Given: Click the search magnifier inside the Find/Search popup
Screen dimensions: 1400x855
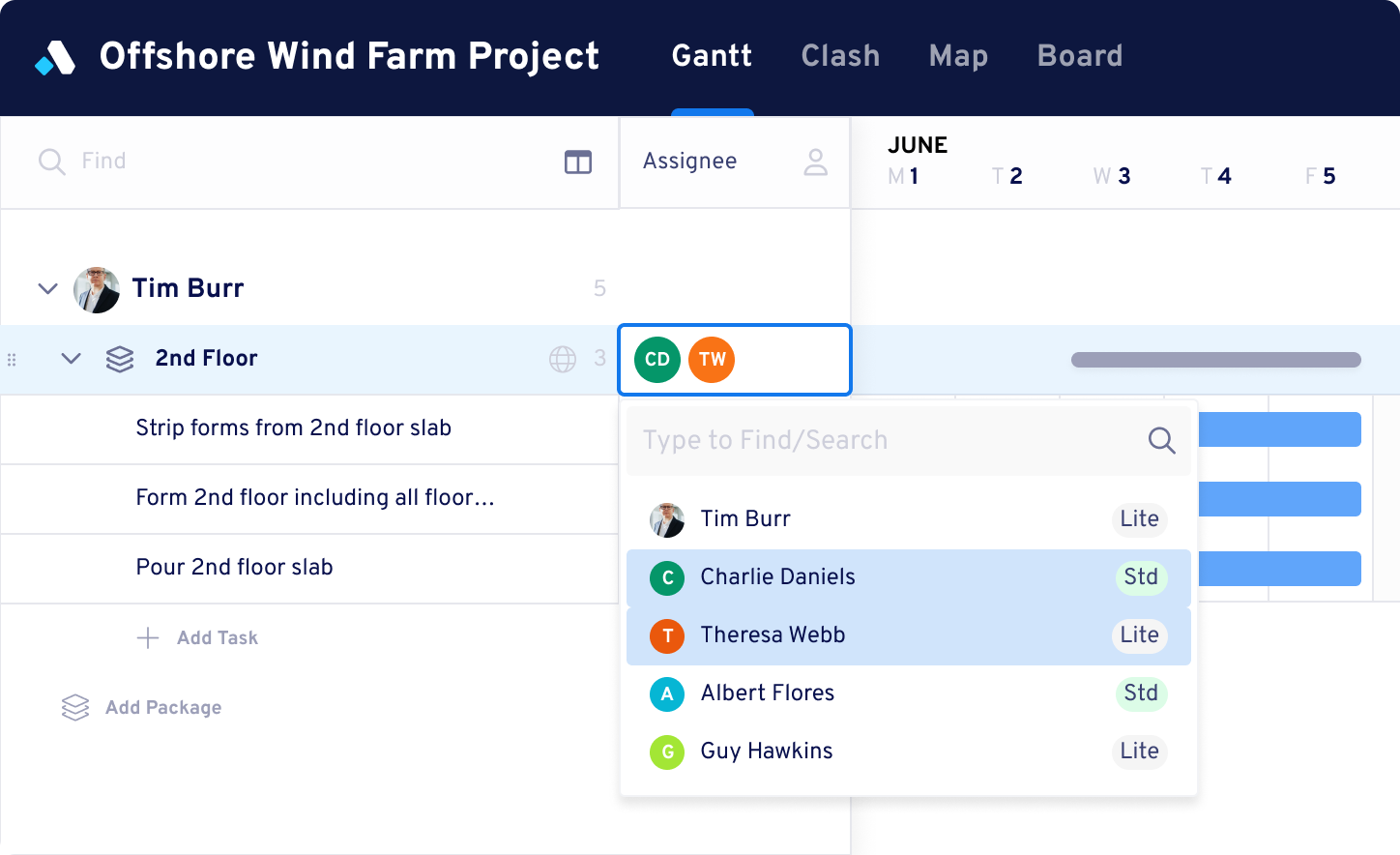Looking at the screenshot, I should coord(1160,440).
